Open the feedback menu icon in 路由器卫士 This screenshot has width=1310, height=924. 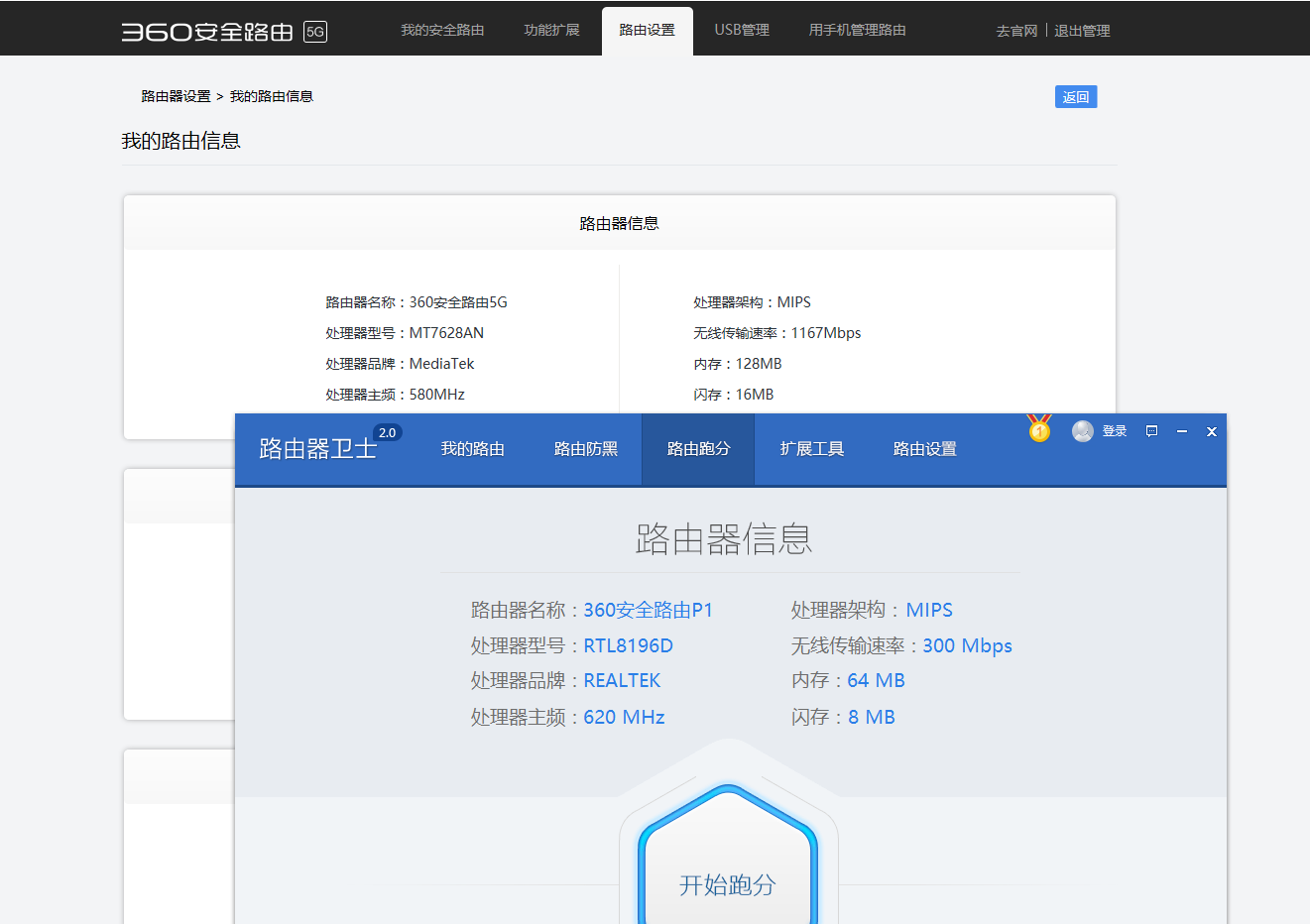pos(1151,431)
